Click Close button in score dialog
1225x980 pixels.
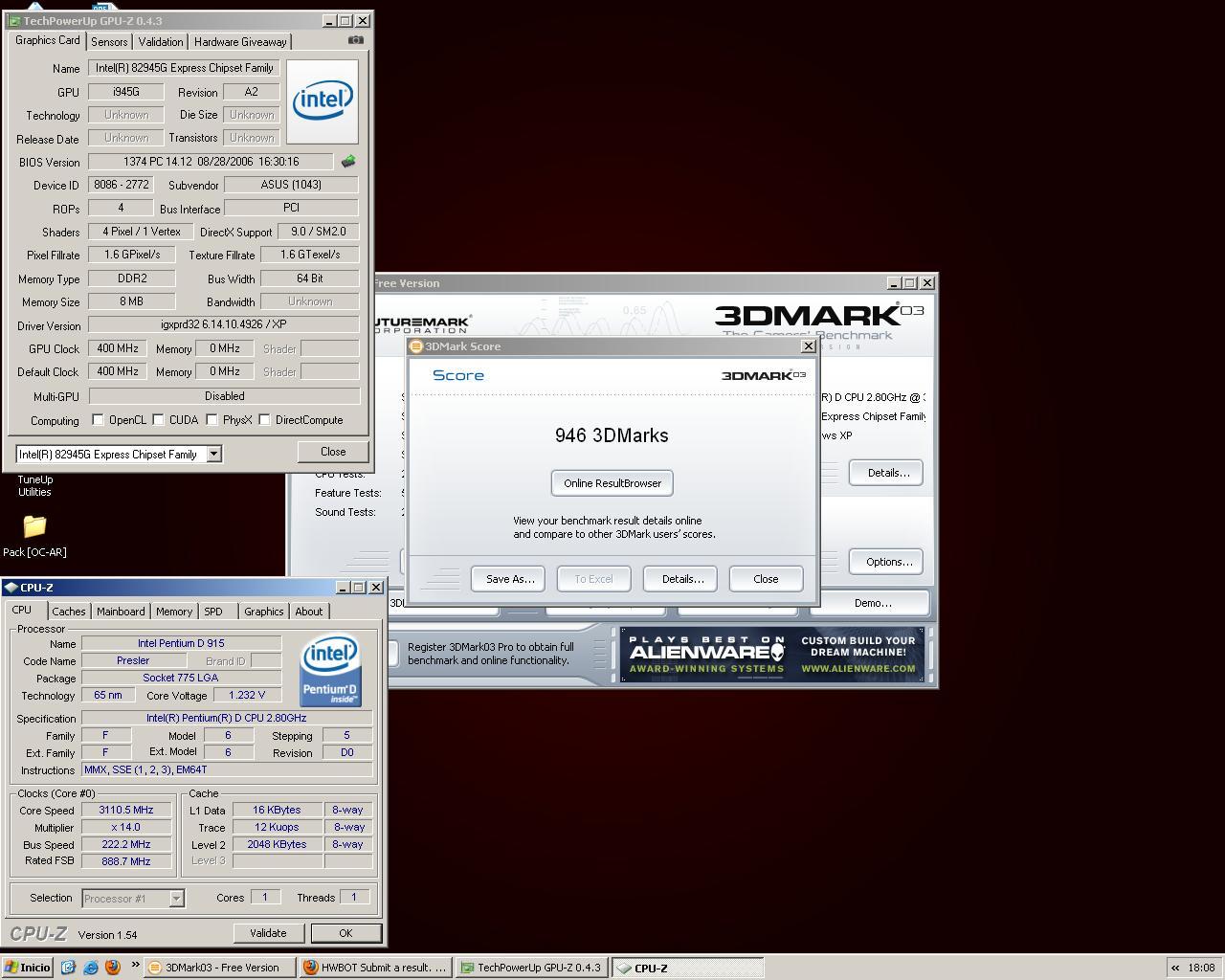766,579
